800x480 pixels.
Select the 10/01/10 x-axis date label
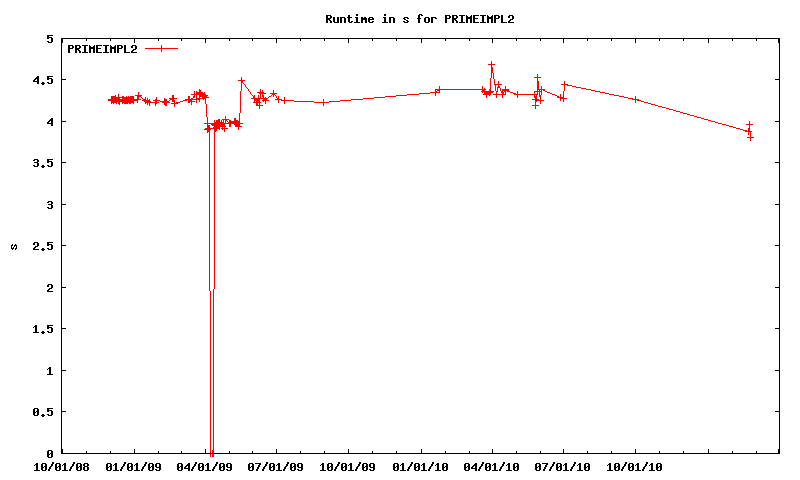point(635,465)
